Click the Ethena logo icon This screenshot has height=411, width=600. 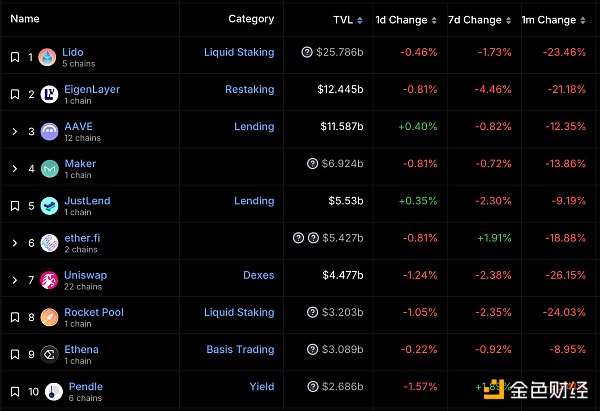[x=47, y=354]
